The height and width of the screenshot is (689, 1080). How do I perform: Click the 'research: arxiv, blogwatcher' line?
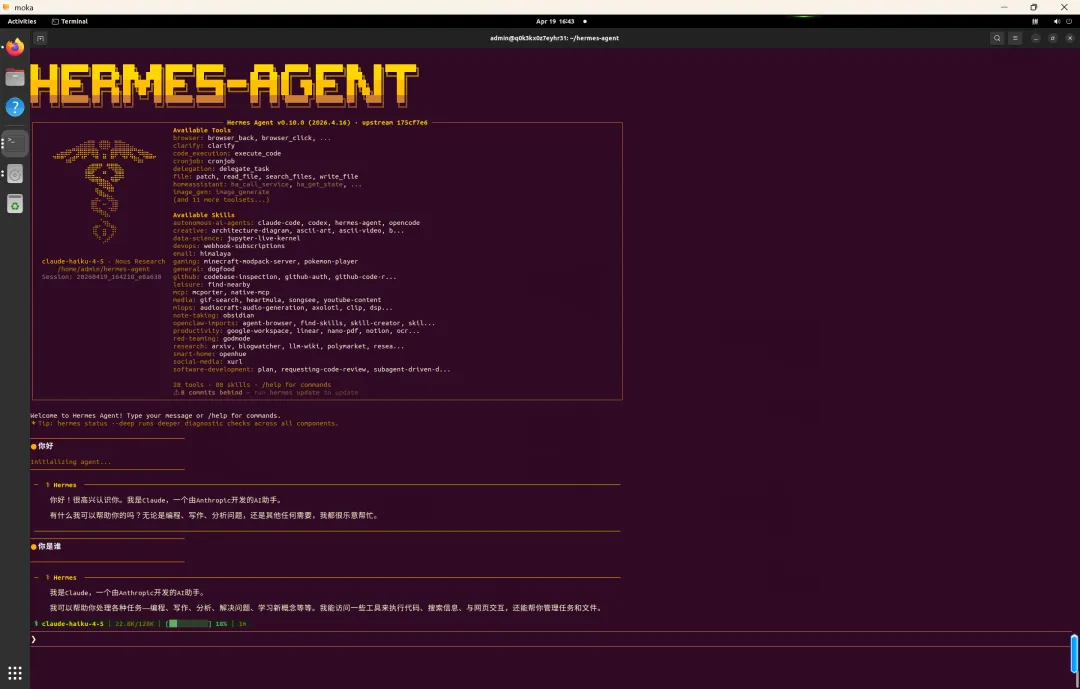289,347
